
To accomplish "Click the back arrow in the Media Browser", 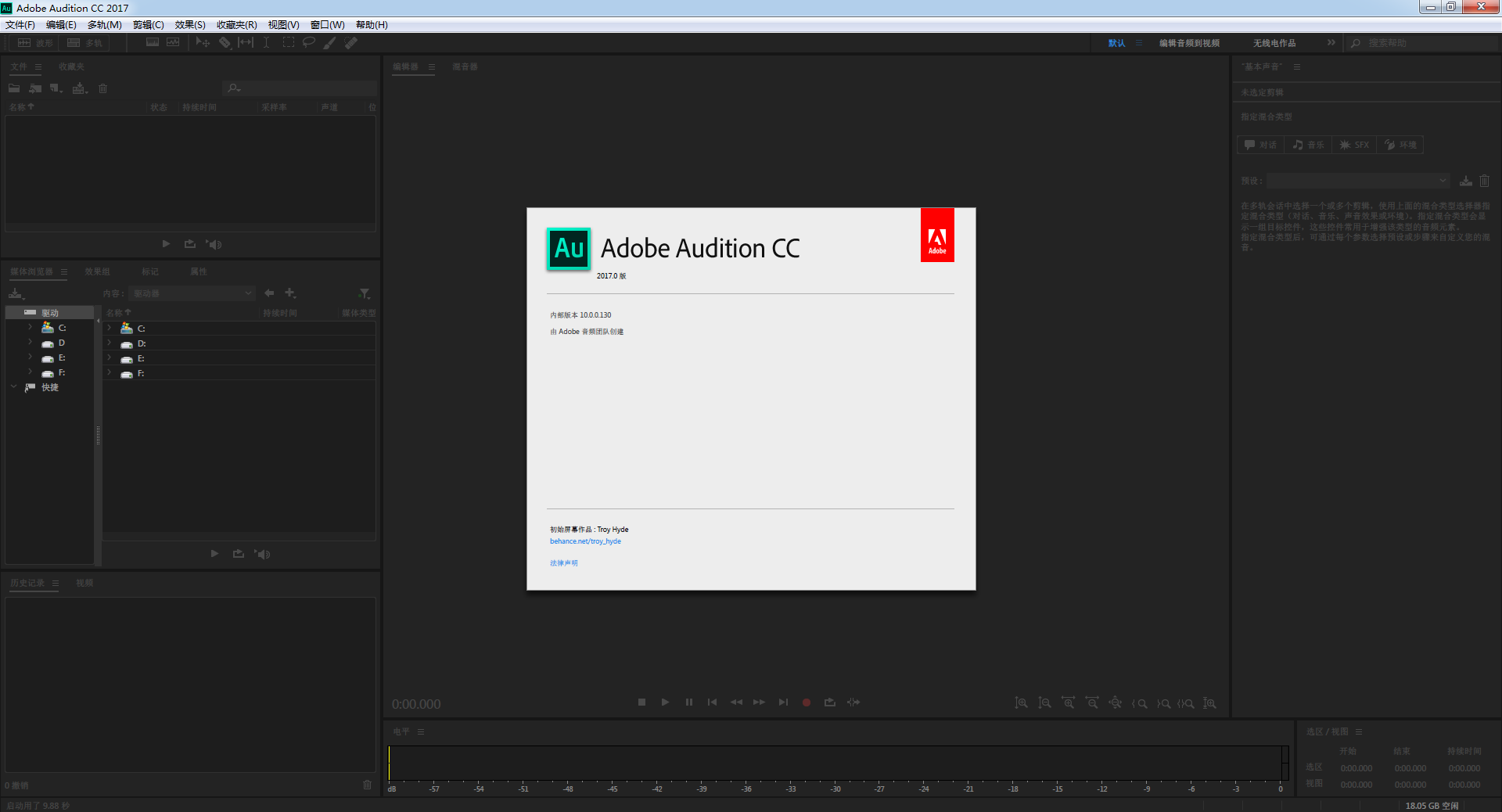I will point(269,293).
